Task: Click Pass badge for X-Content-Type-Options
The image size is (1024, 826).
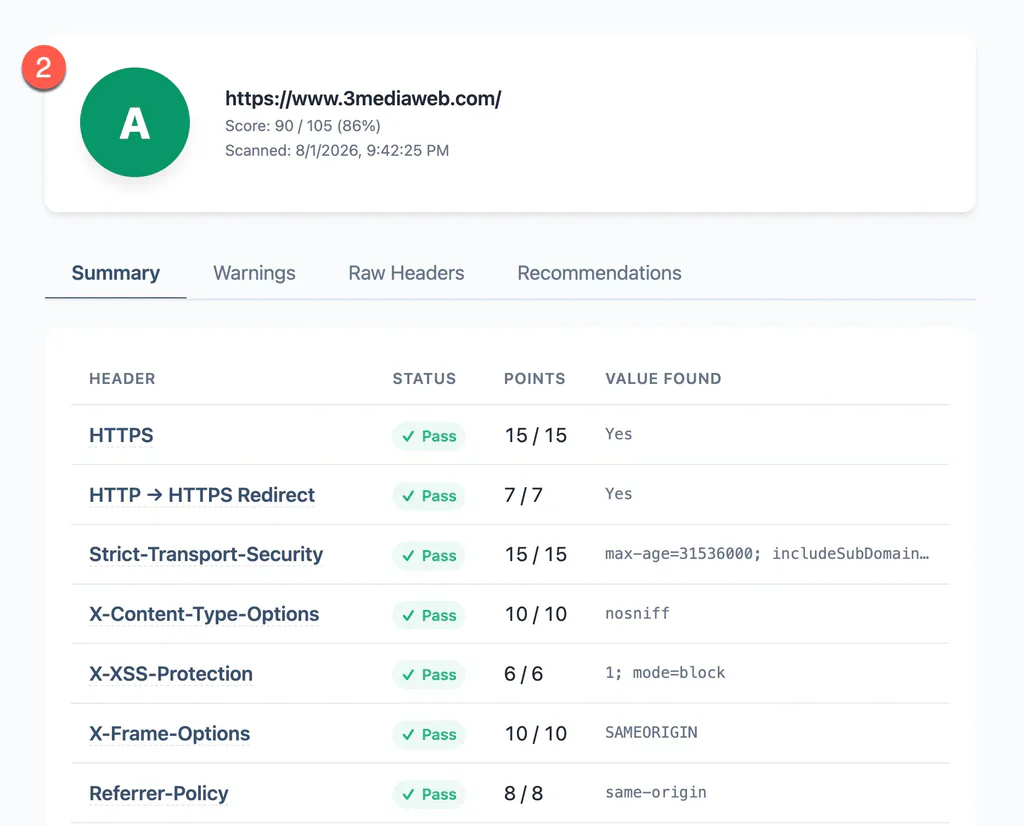Action: click(x=428, y=615)
